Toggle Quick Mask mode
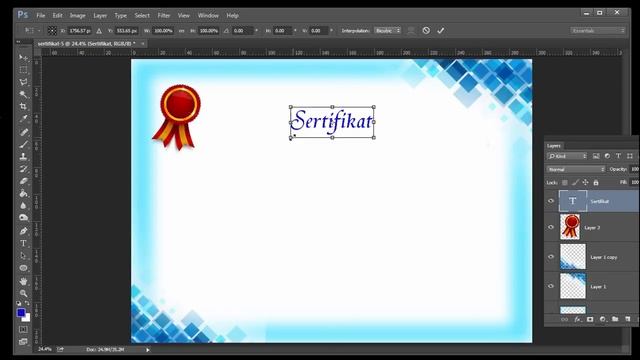640x360 pixels. coord(23,329)
